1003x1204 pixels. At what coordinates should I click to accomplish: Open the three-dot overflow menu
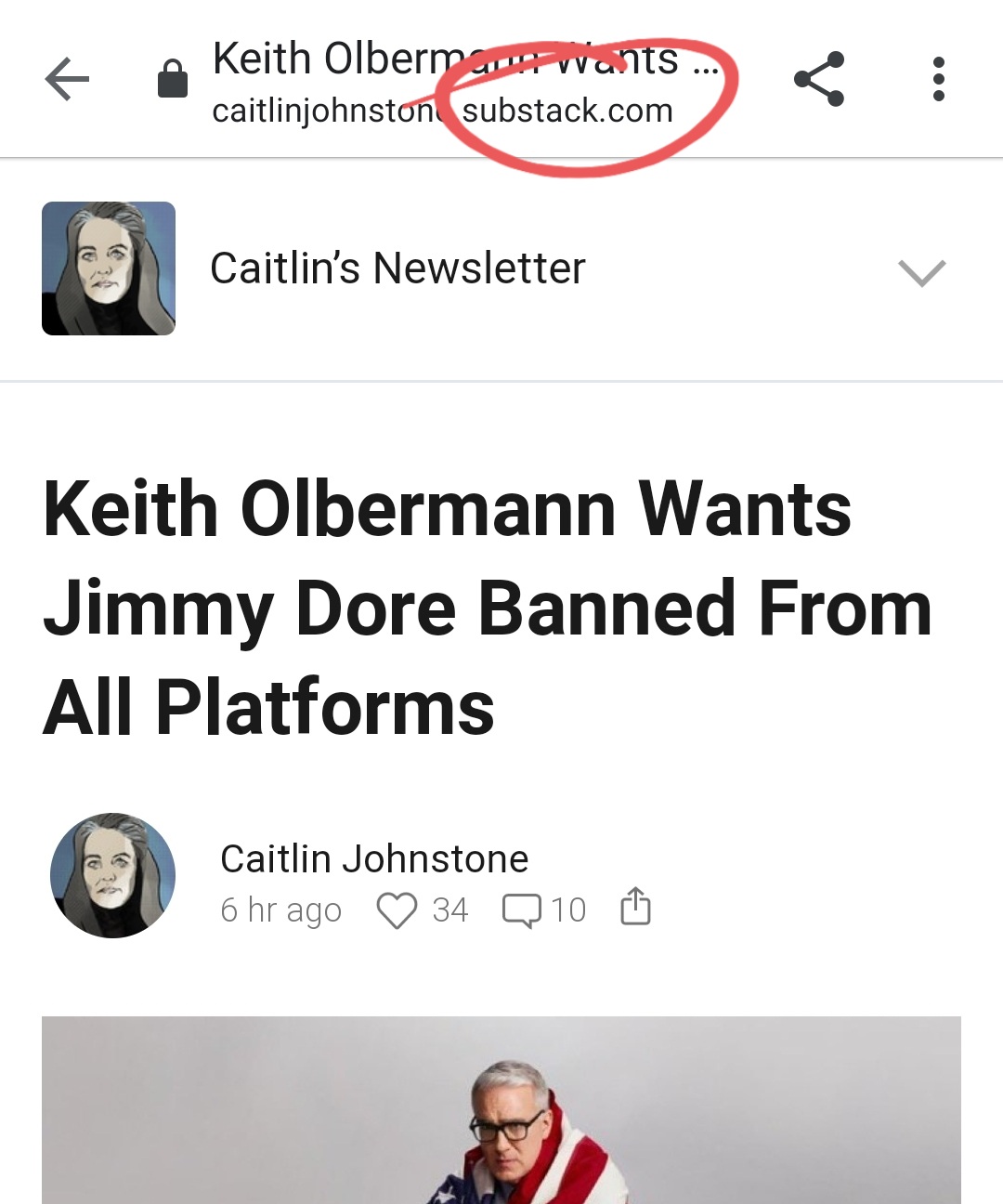point(939,79)
